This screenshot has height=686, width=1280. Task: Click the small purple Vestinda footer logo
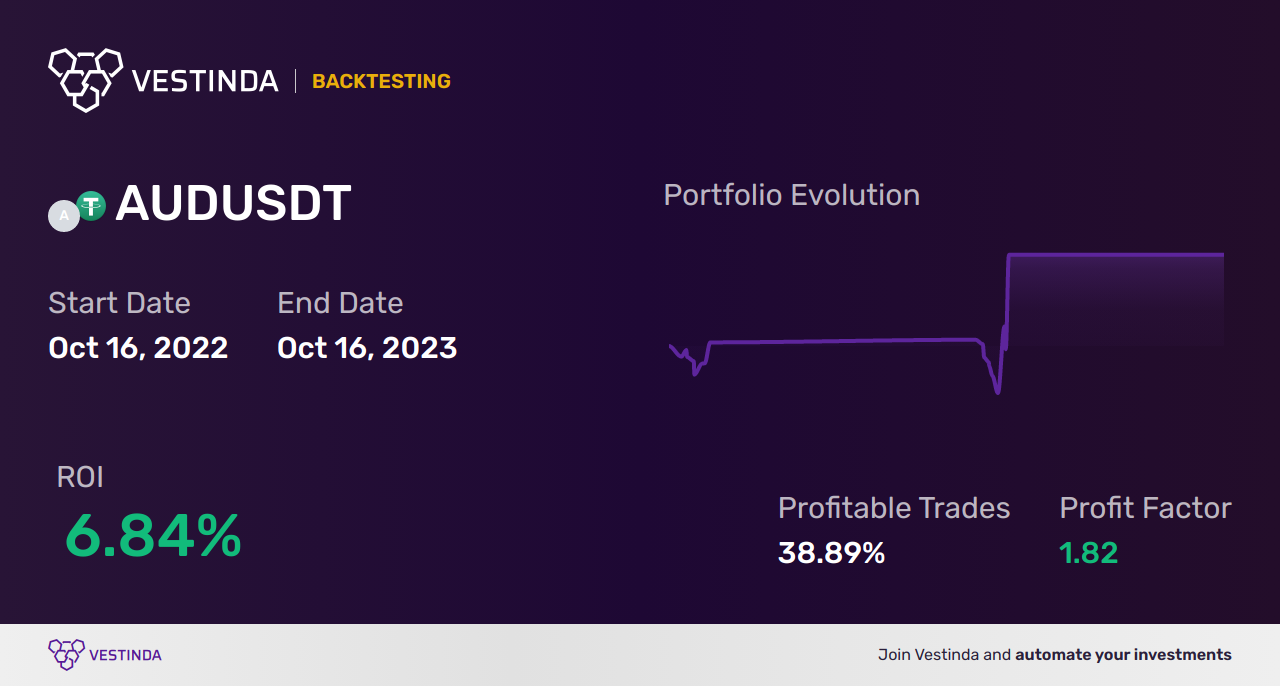(66, 655)
